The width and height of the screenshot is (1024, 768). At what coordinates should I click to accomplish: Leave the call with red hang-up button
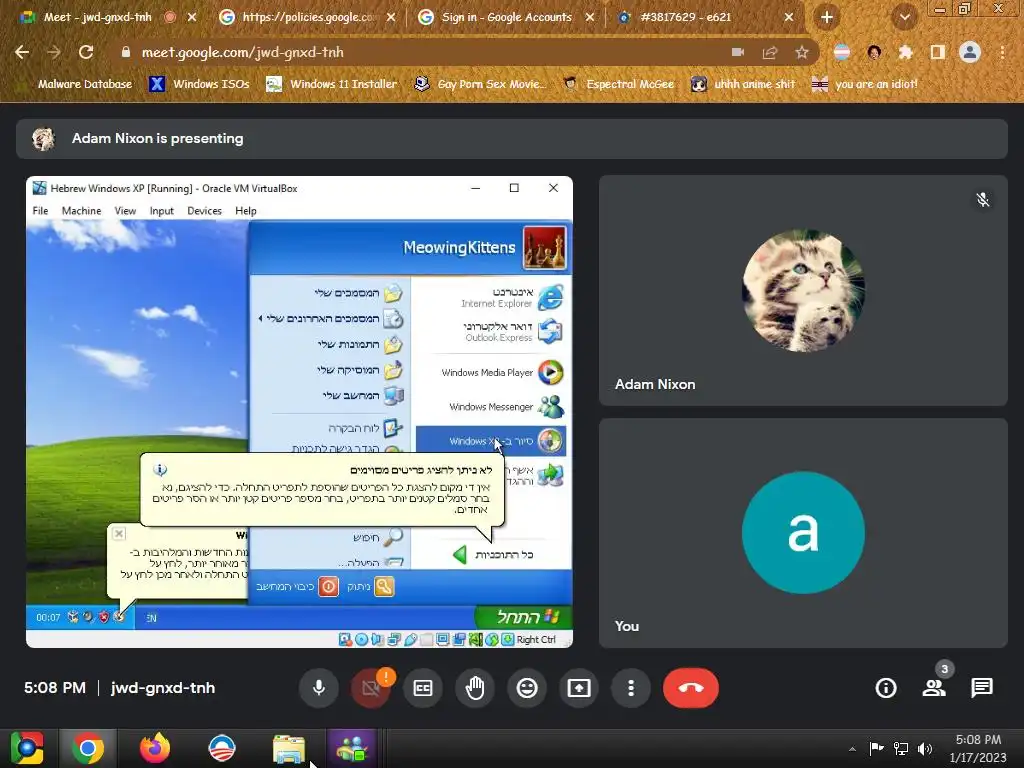[691, 688]
